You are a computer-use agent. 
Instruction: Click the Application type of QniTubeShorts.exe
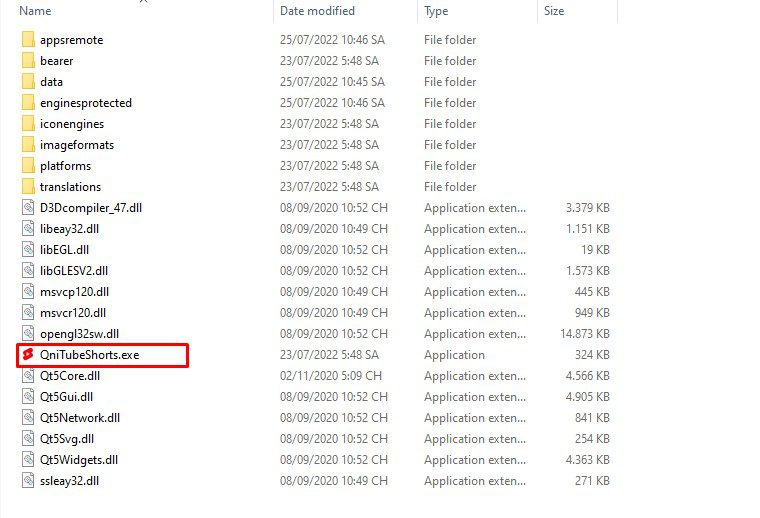coord(454,355)
